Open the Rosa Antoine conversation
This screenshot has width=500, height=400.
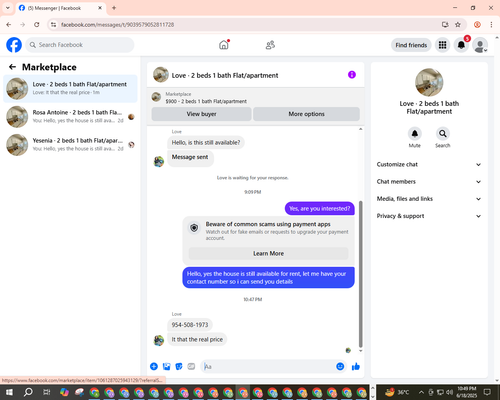70,117
